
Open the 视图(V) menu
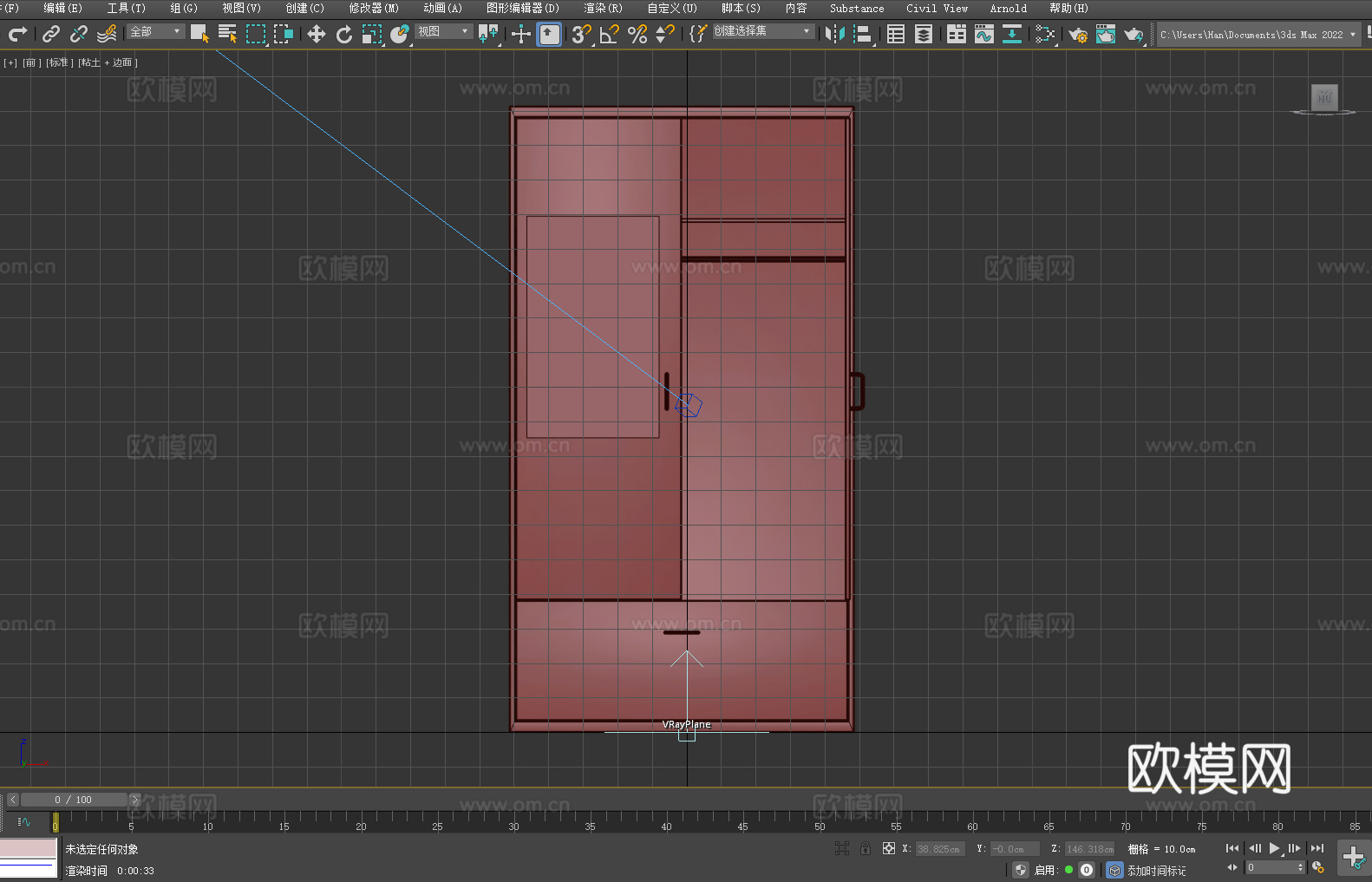[x=241, y=8]
